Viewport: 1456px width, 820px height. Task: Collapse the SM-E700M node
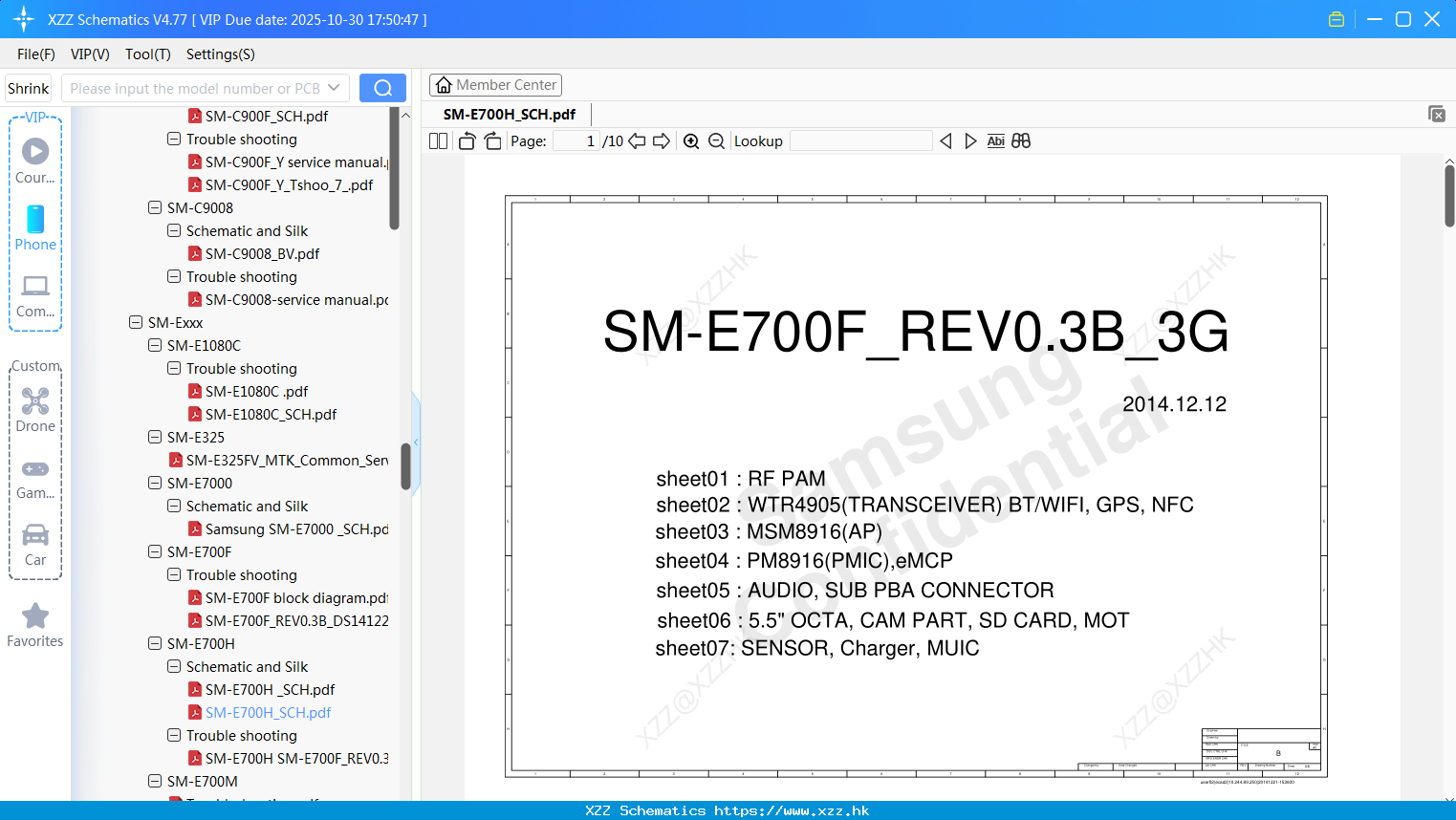tap(155, 781)
